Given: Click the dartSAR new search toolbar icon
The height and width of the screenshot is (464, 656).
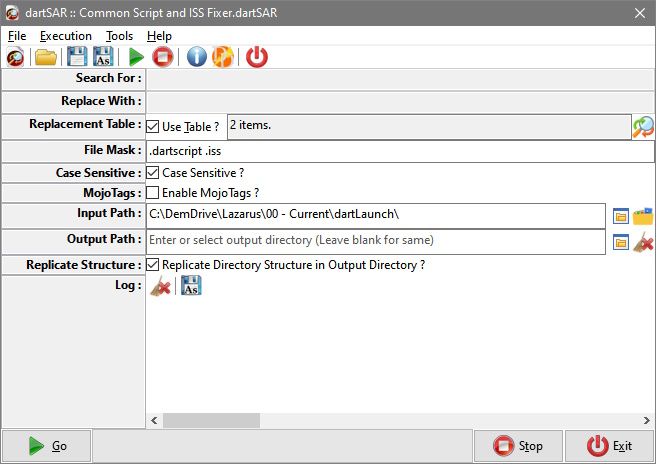Looking at the screenshot, I should (15, 57).
